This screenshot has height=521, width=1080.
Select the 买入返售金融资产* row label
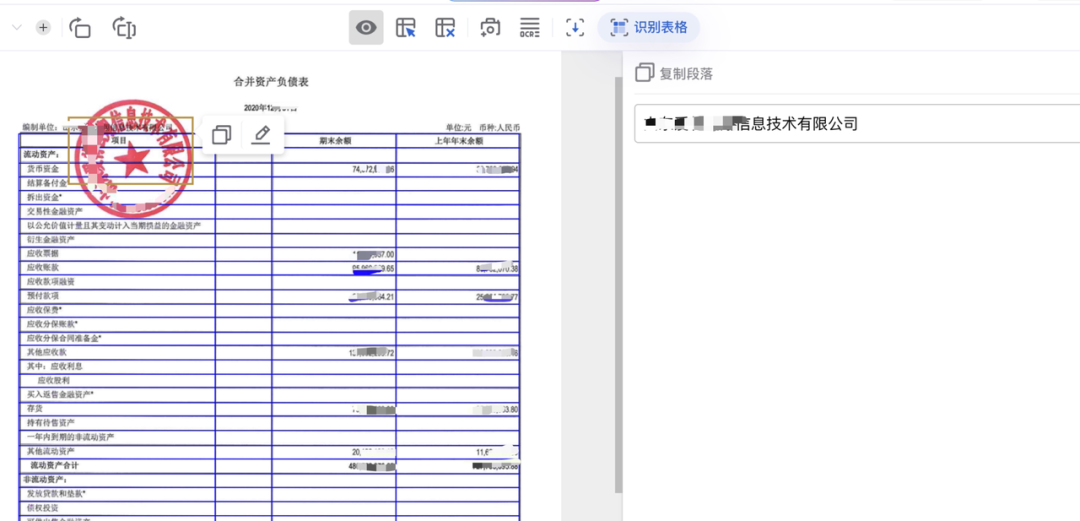pyautogui.click(x=60, y=394)
